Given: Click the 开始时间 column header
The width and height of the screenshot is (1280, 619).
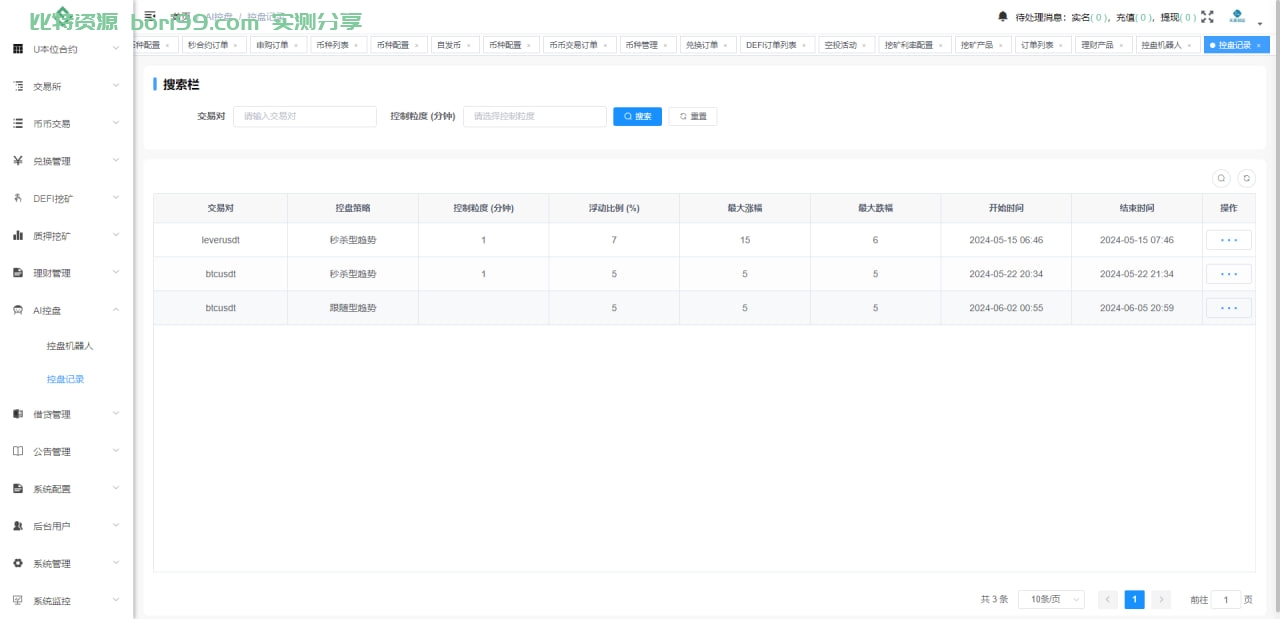Looking at the screenshot, I should 1006,208.
